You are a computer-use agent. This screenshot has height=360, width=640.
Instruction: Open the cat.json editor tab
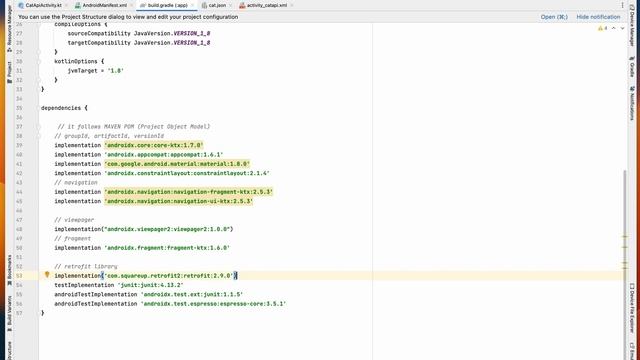click(217, 5)
